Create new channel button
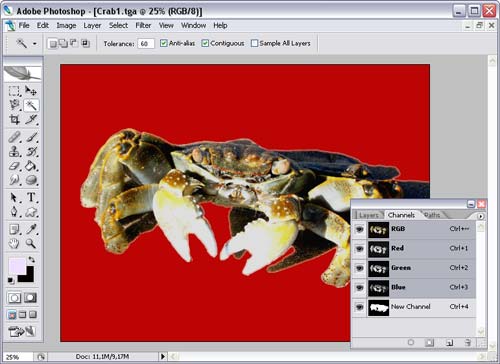The image size is (500, 364). (449, 342)
